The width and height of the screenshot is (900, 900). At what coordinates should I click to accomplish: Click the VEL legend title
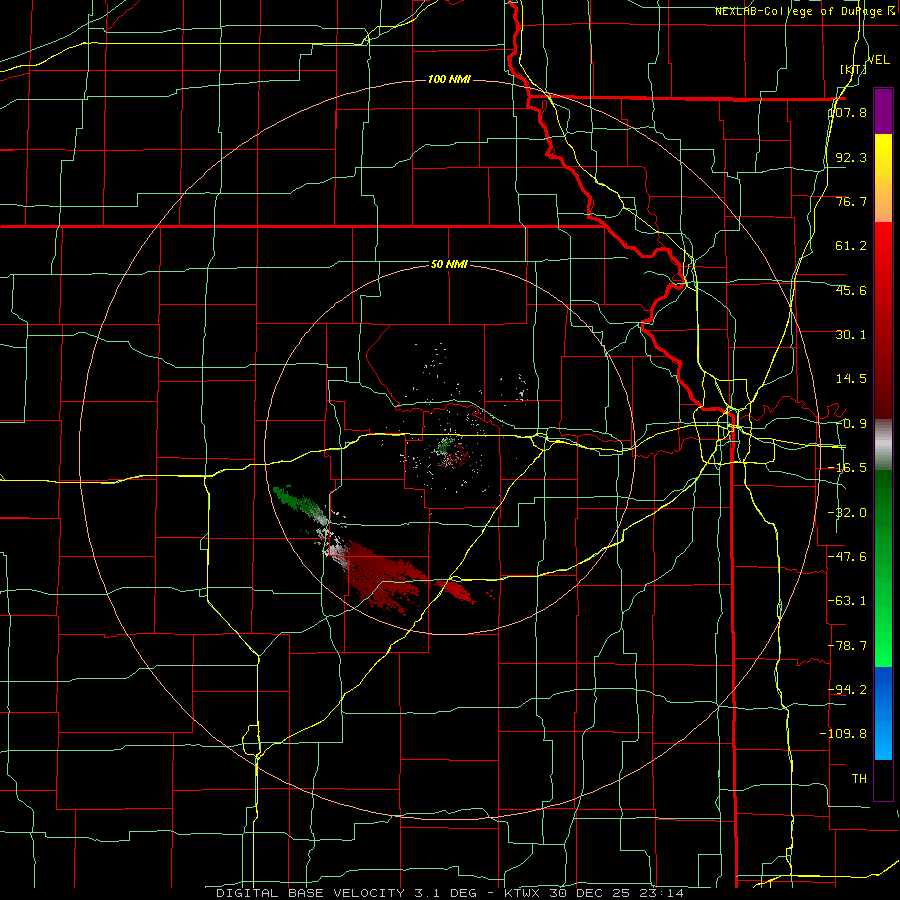878,60
